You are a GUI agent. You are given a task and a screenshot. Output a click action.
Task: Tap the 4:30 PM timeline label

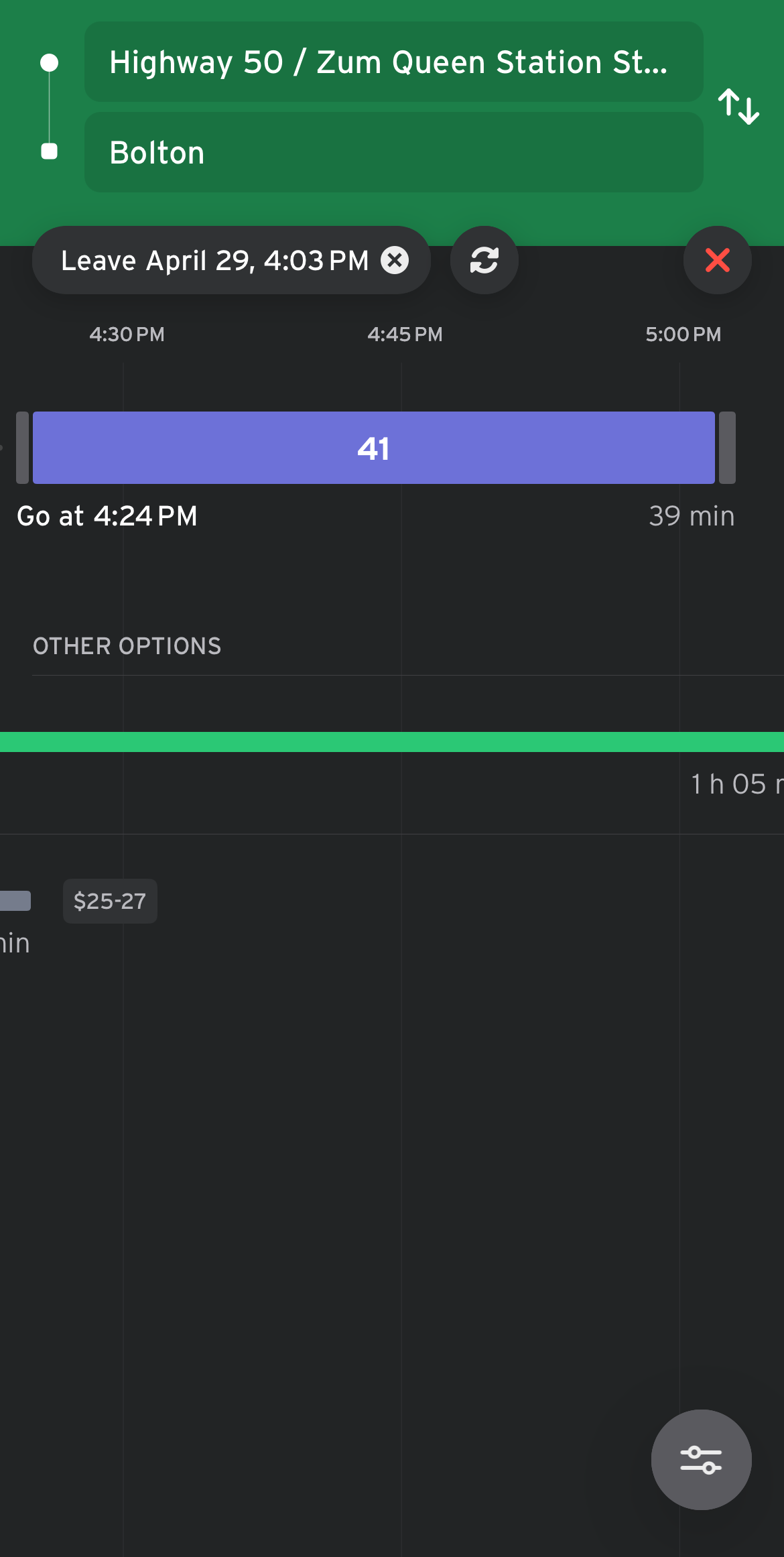pos(127,334)
